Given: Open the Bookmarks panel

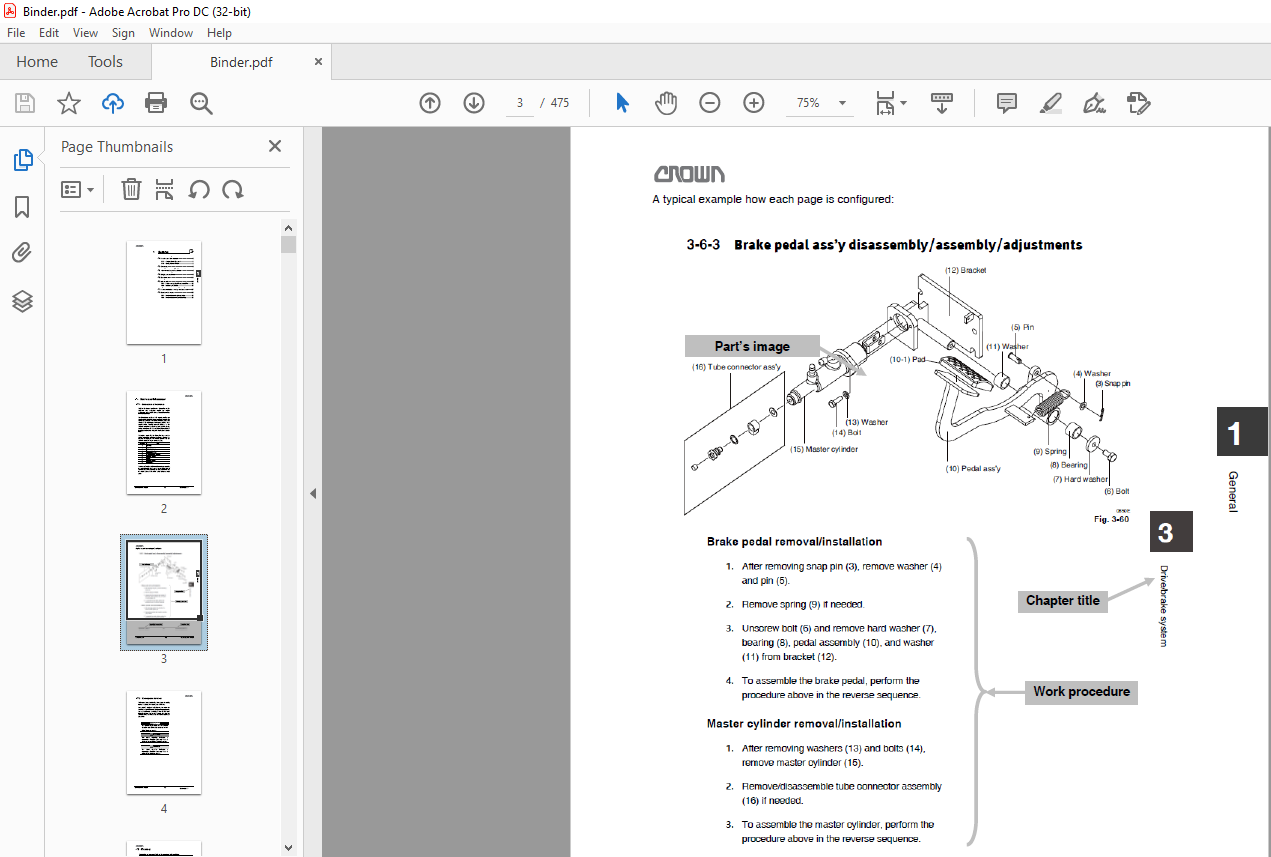Looking at the screenshot, I should (x=22, y=207).
